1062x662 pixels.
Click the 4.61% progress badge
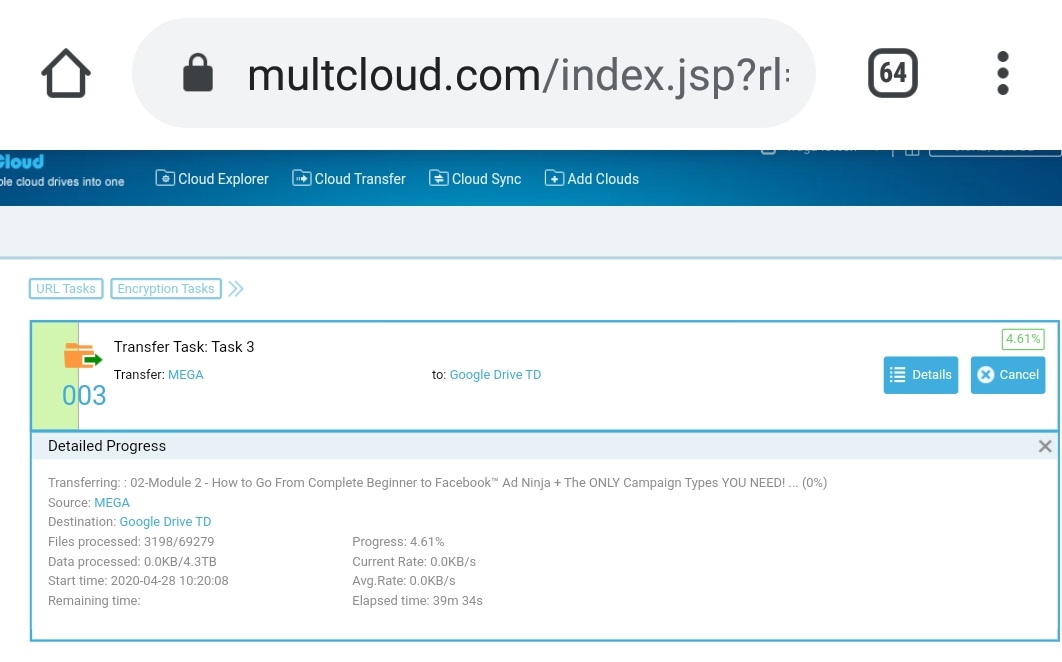point(1023,339)
